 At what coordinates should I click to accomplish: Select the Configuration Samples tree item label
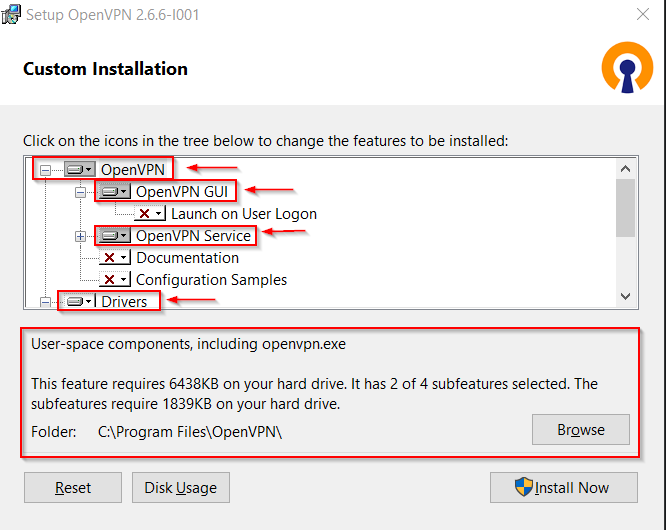212,280
